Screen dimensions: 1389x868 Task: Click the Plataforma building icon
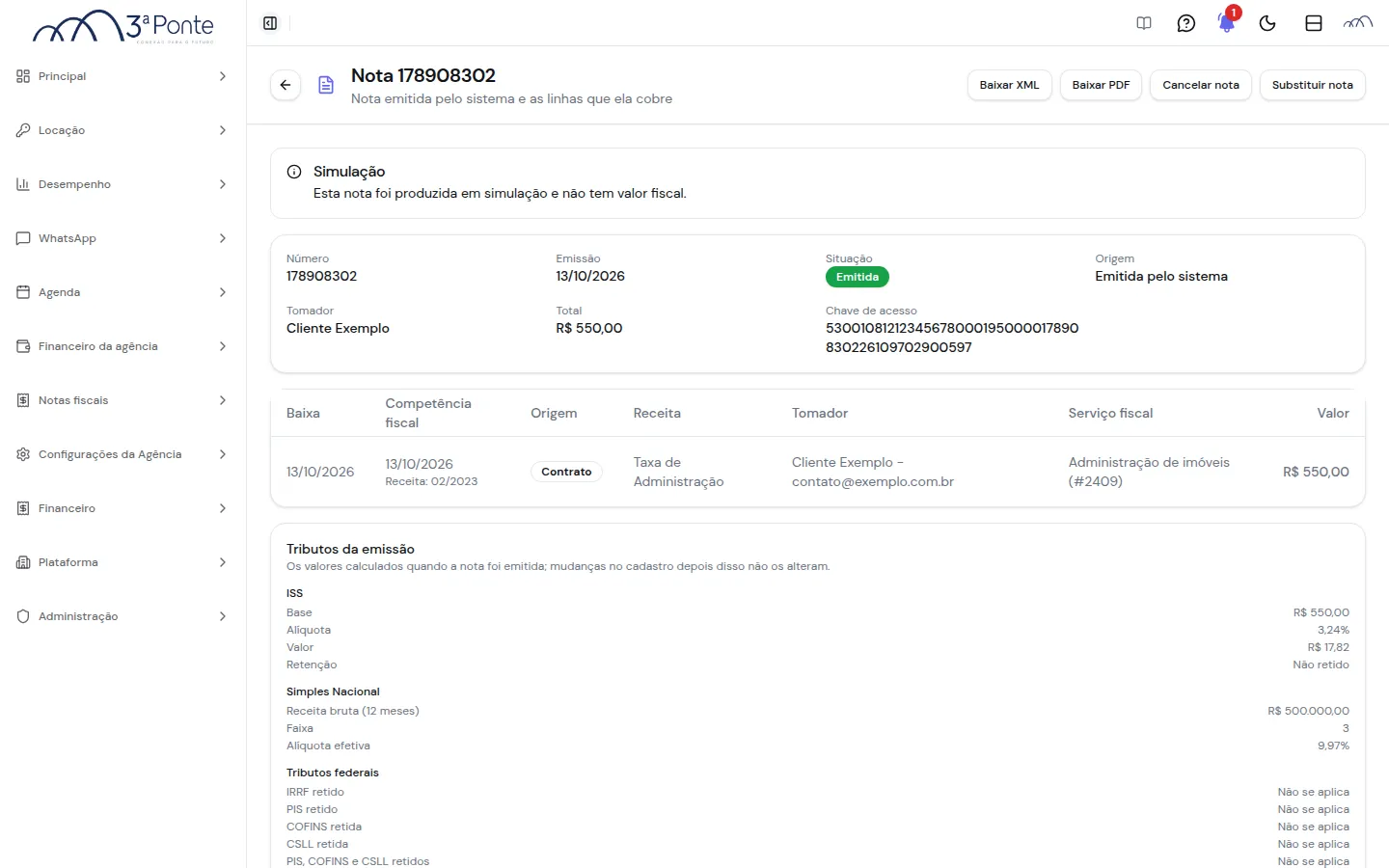(23, 562)
